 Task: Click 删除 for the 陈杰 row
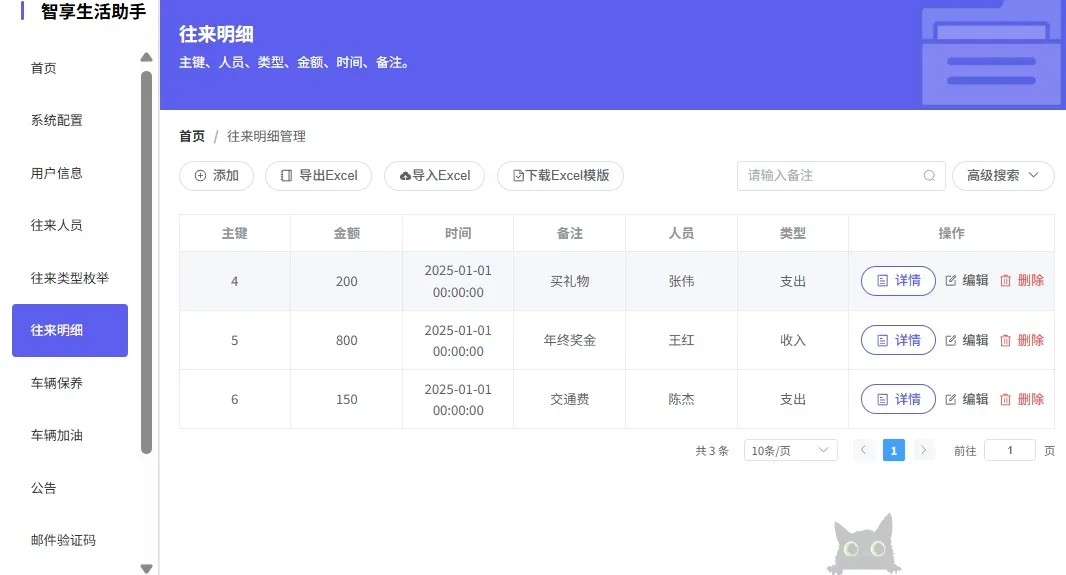[x=1022, y=399]
